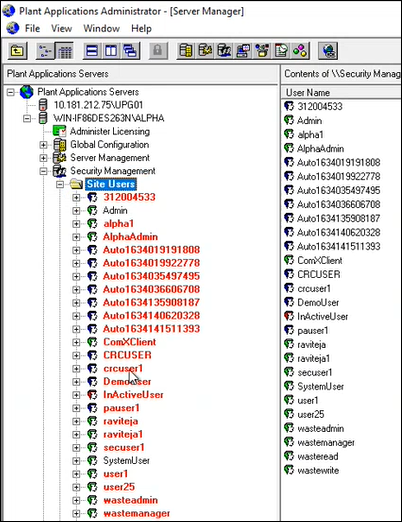The height and width of the screenshot is (522, 402).
Task: Toggle the tree view toolbar button
Action: pyautogui.click(x=45, y=51)
